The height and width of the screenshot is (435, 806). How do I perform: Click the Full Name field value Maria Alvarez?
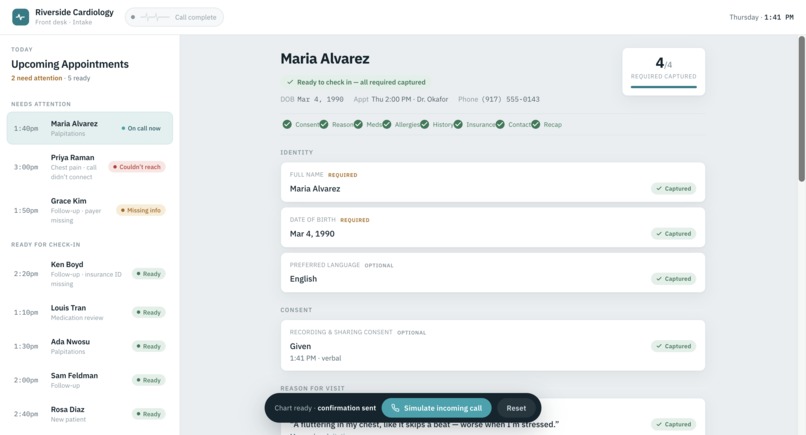tap(315, 189)
